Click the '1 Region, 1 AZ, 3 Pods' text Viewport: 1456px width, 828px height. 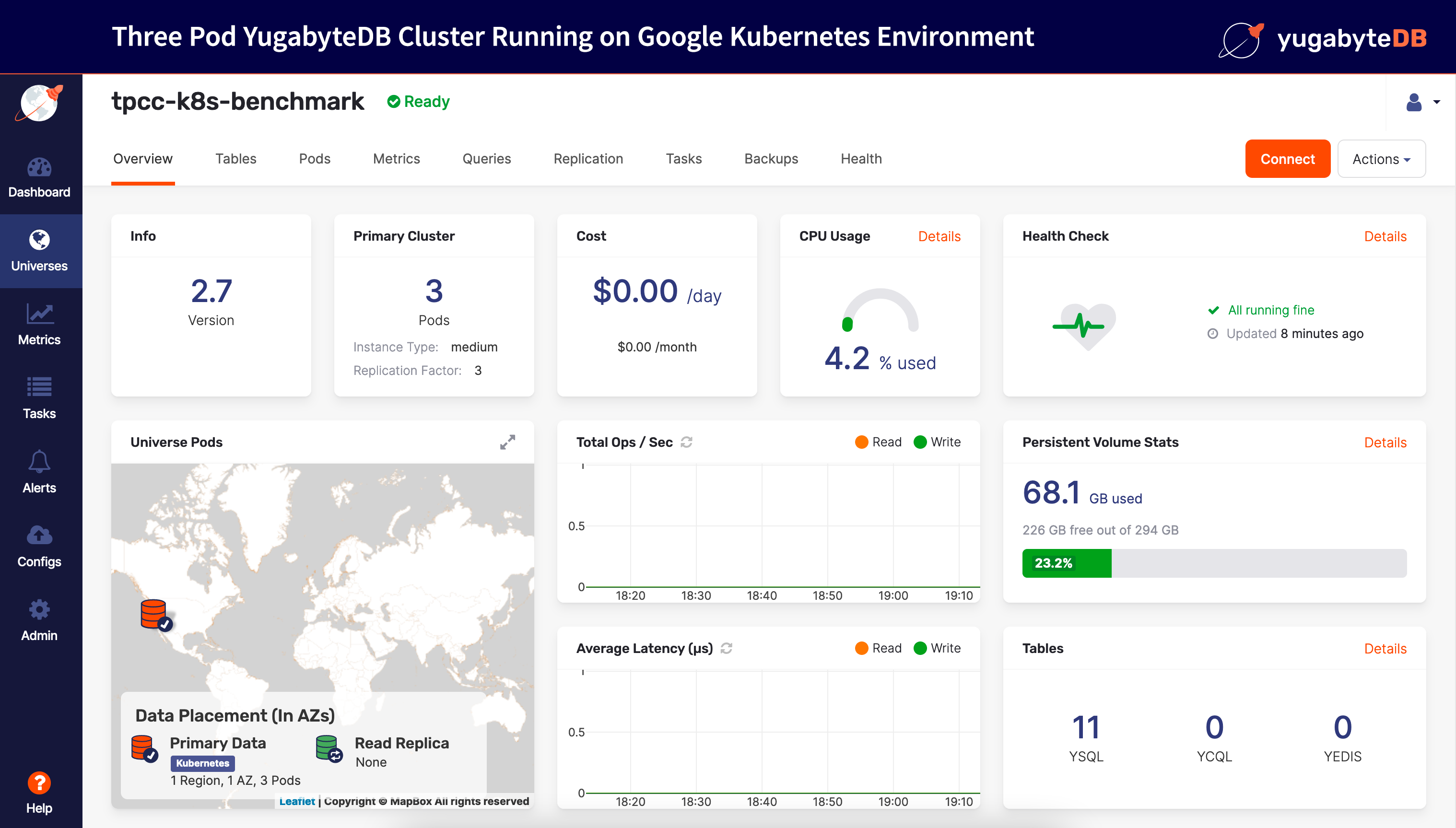coord(235,780)
